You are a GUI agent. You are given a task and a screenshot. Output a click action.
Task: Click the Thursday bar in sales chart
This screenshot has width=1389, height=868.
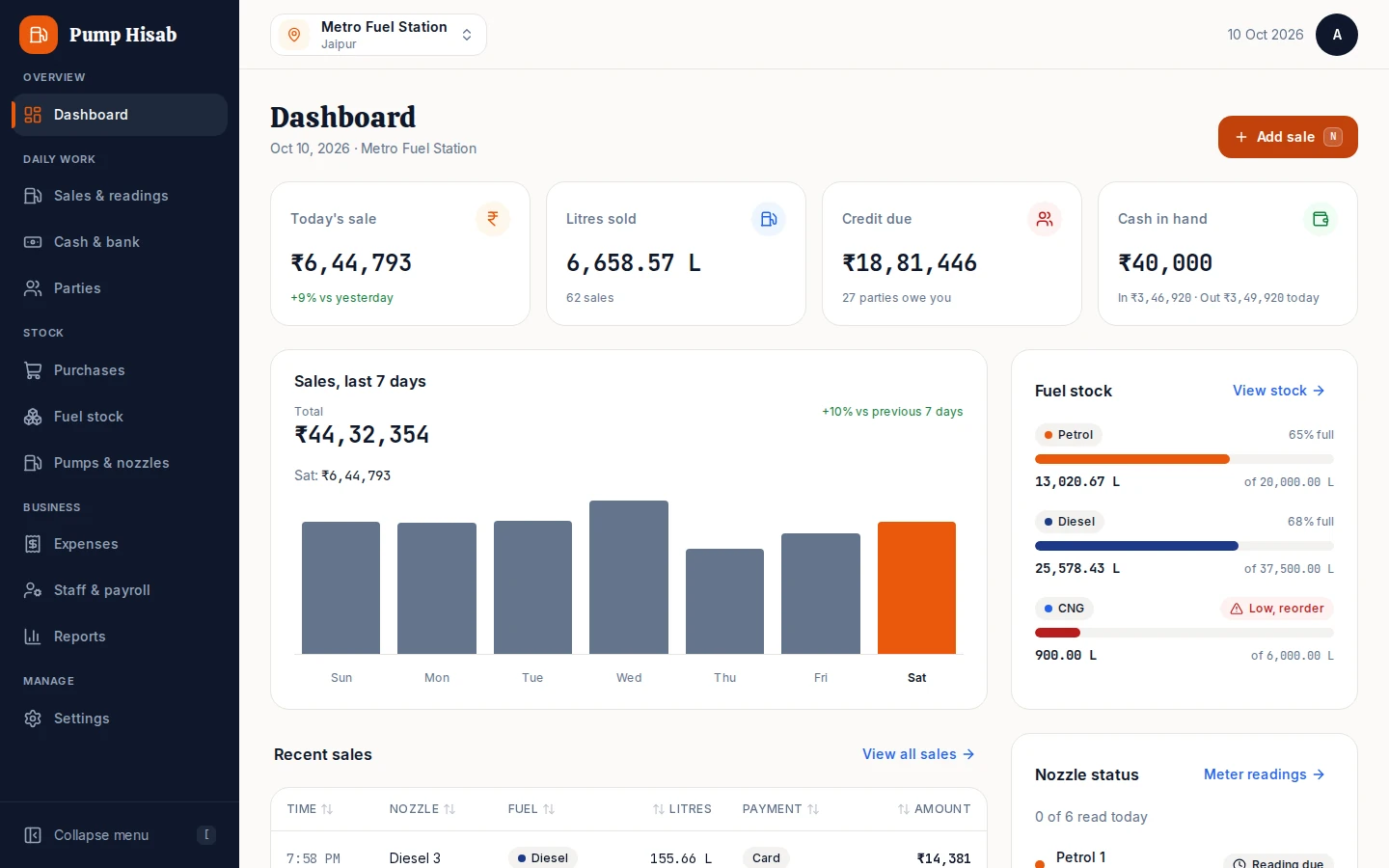pos(724,602)
